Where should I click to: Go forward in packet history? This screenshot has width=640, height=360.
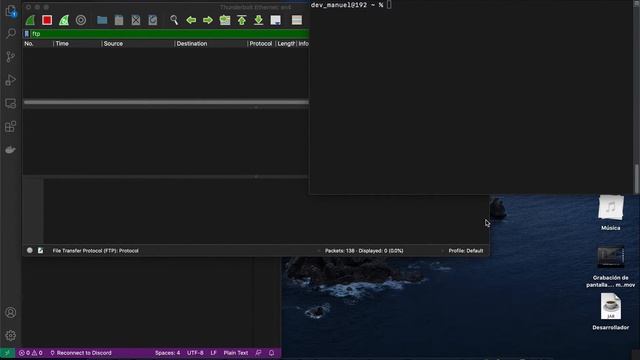click(x=208, y=20)
